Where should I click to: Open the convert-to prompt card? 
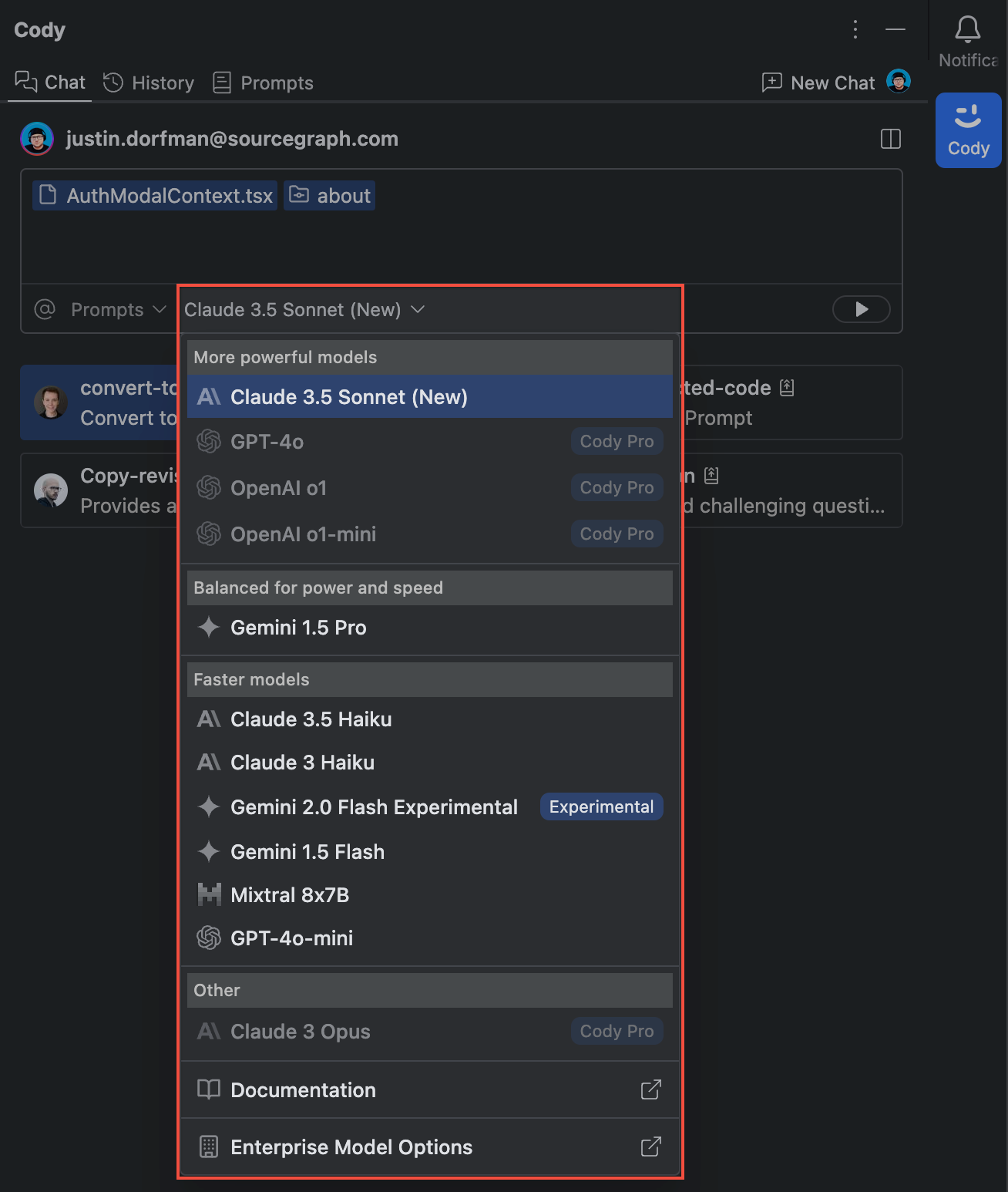point(100,402)
